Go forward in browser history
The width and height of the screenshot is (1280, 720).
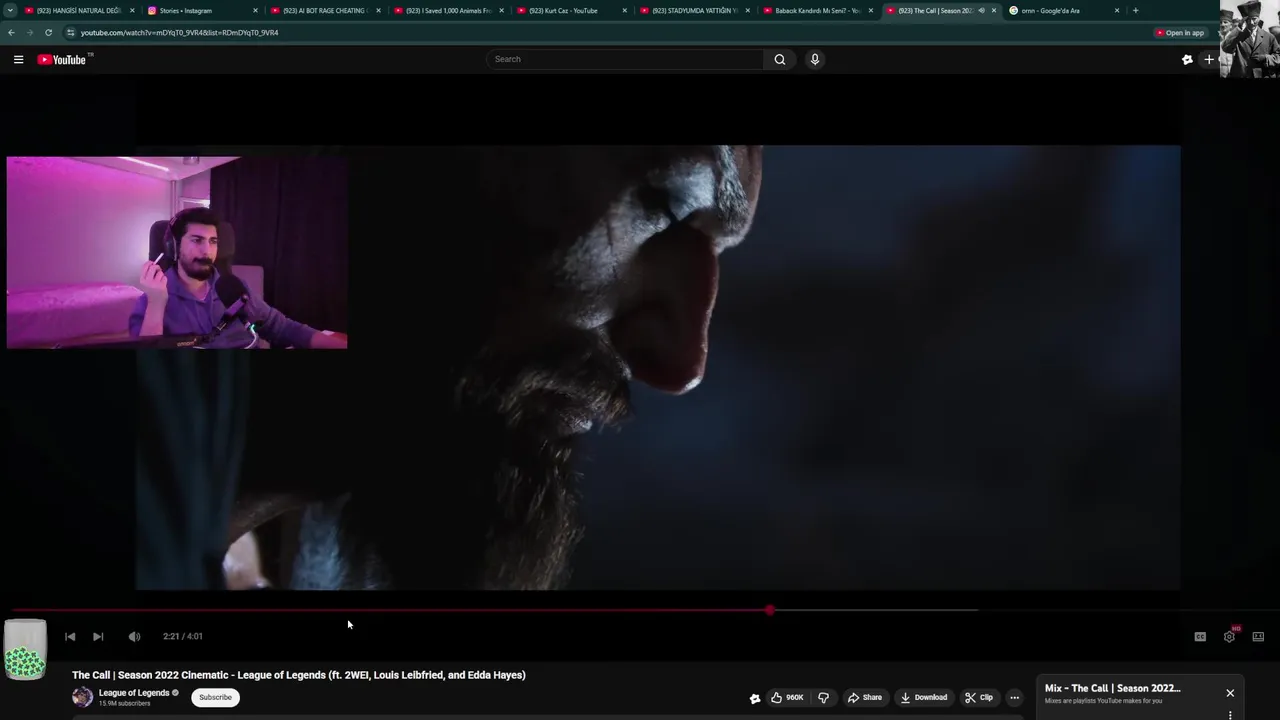point(29,33)
